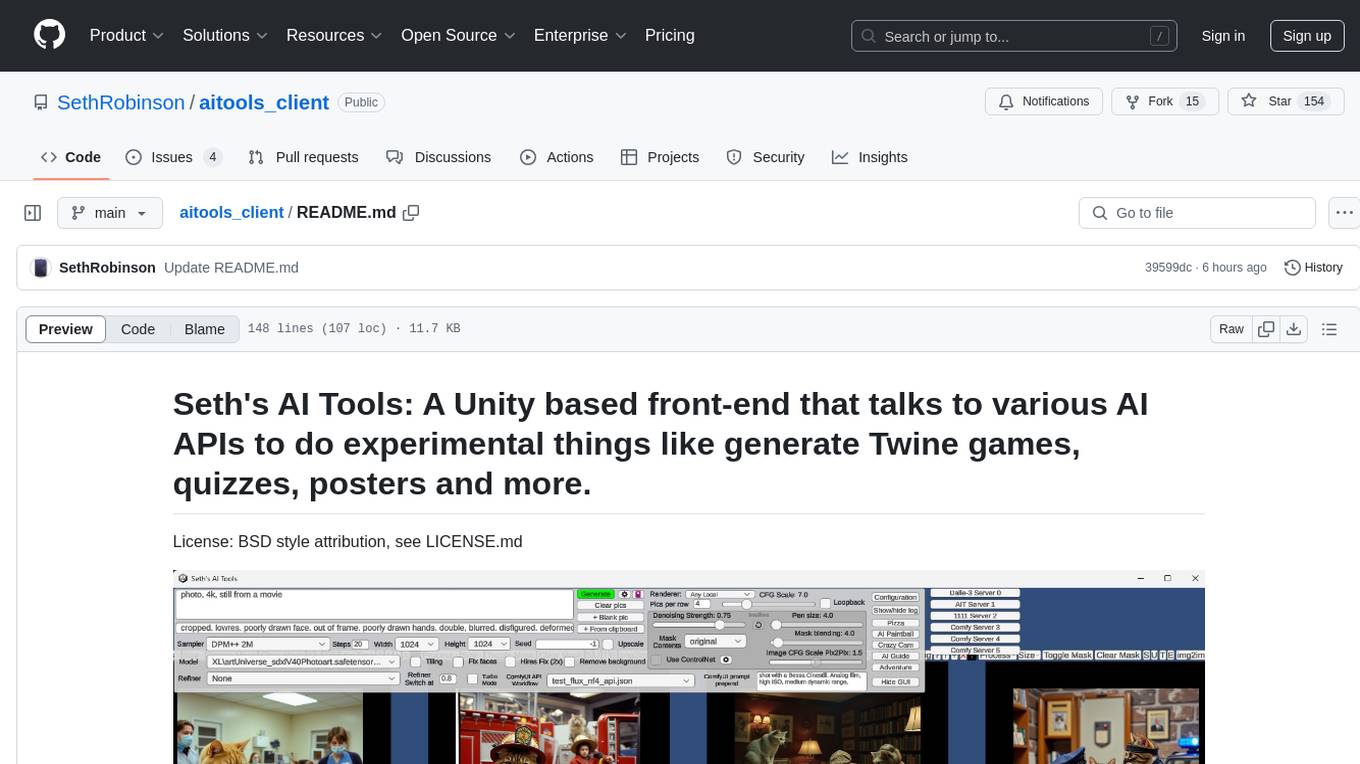The height and width of the screenshot is (764, 1360).
Task: View the file History
Action: (1313, 268)
